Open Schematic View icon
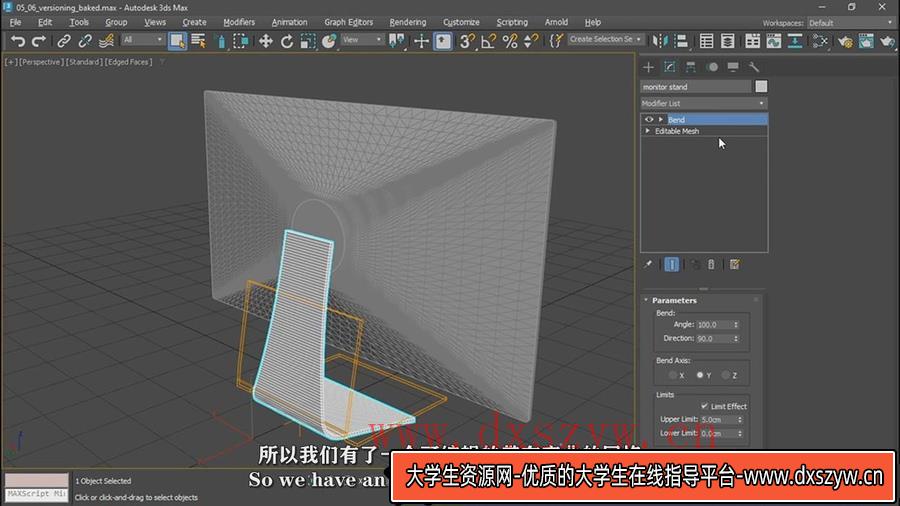 pos(795,41)
